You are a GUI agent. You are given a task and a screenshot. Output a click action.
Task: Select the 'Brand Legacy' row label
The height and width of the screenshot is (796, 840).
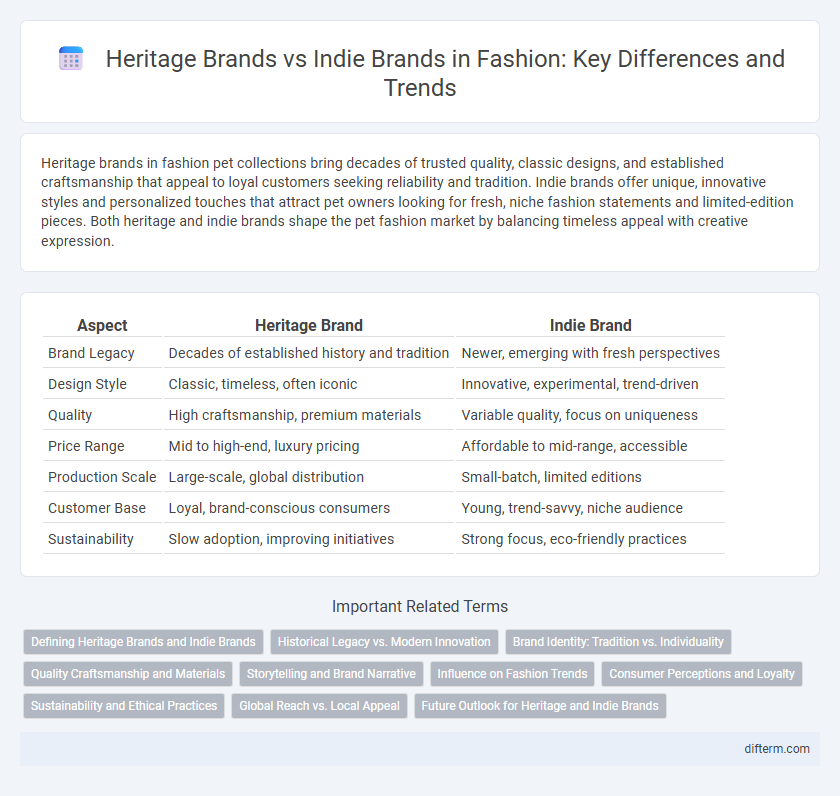coord(91,353)
